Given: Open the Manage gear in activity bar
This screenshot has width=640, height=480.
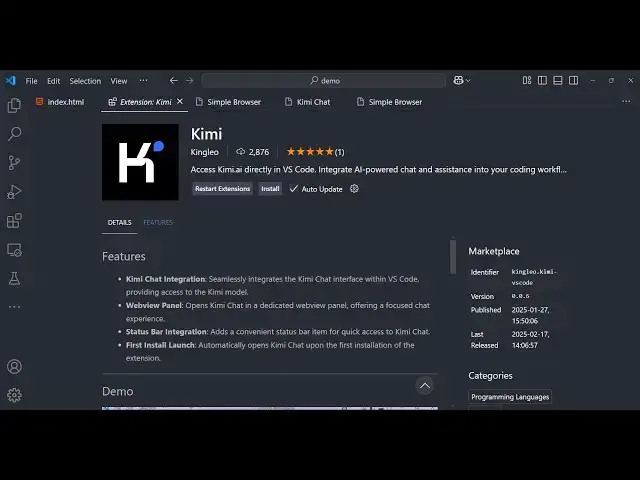Looking at the screenshot, I should click(14, 395).
